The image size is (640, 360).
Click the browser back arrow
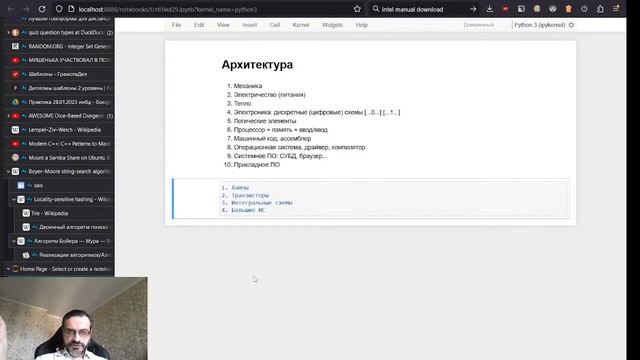click(x=11, y=9)
